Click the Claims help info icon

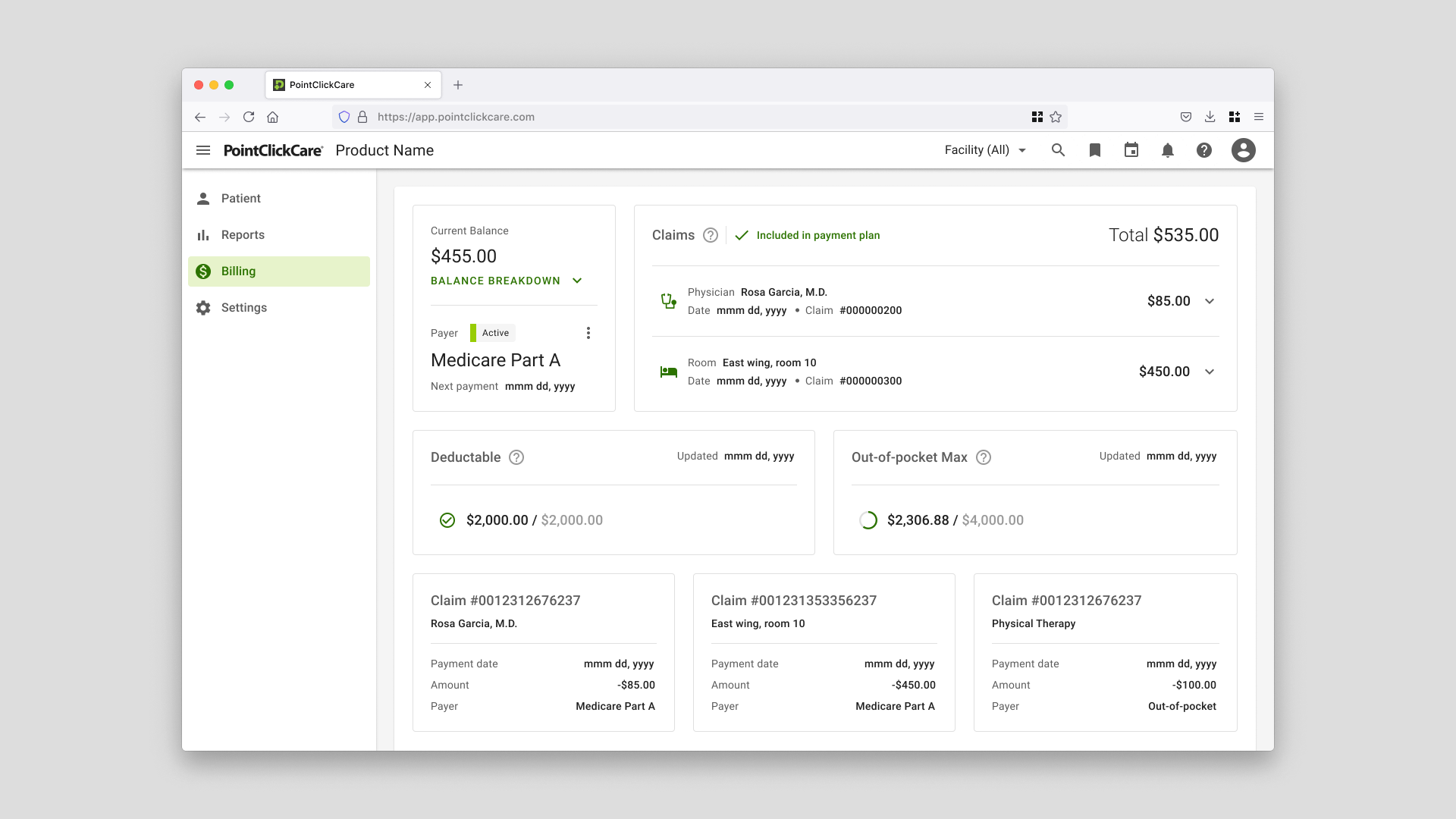click(710, 235)
